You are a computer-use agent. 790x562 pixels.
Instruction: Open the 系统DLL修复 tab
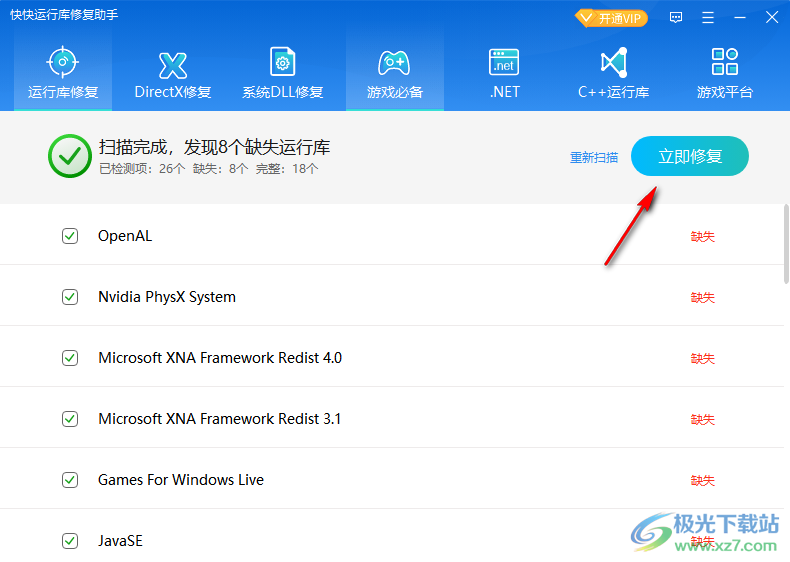pos(283,72)
